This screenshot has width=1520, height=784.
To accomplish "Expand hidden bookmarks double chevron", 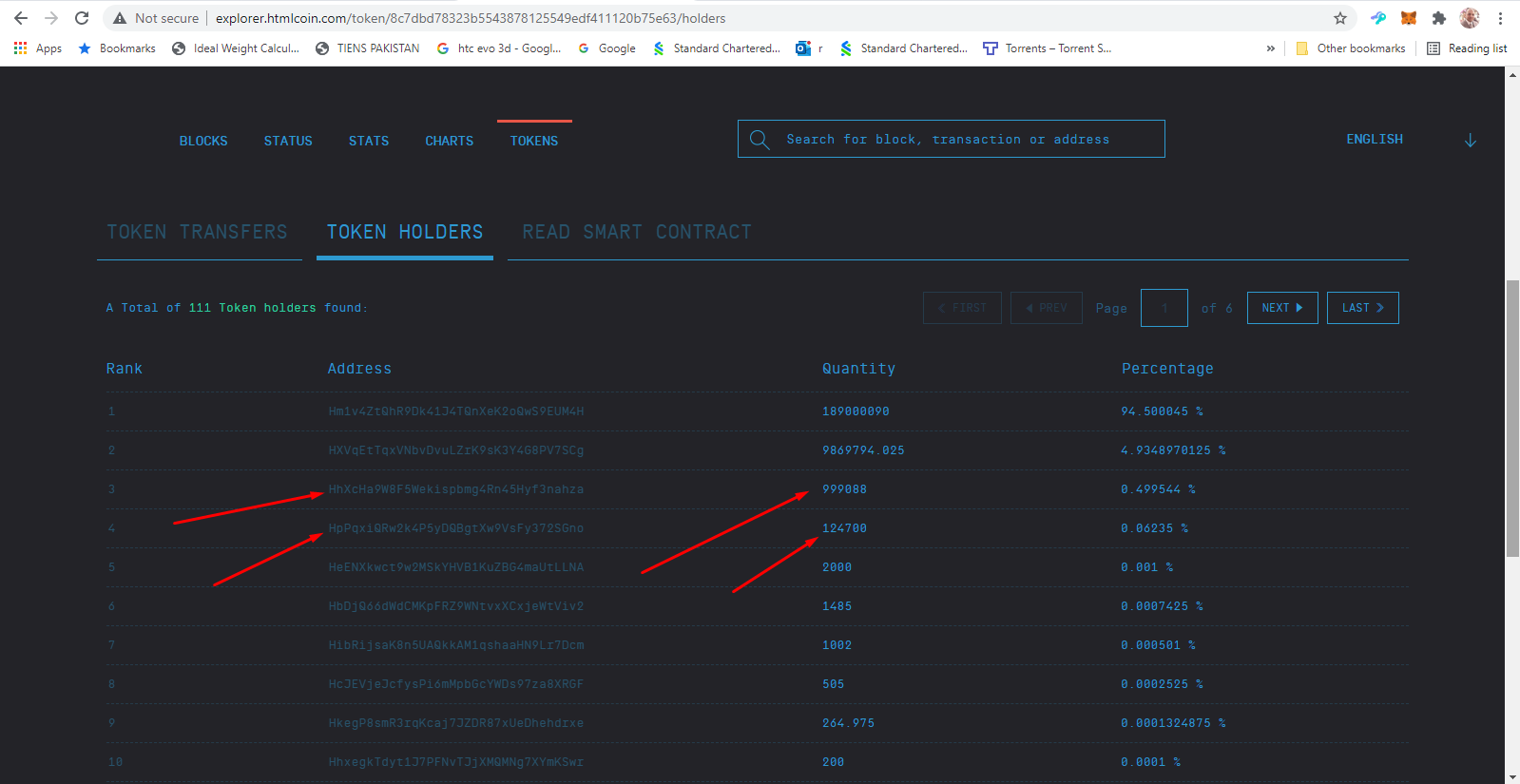I will (x=1271, y=48).
